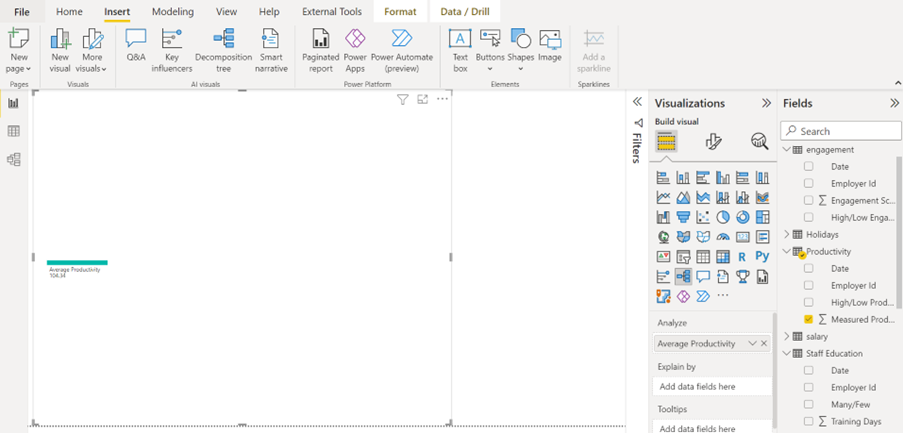Click the visual's filter funnel icon
903x433 pixels.
coord(403,100)
